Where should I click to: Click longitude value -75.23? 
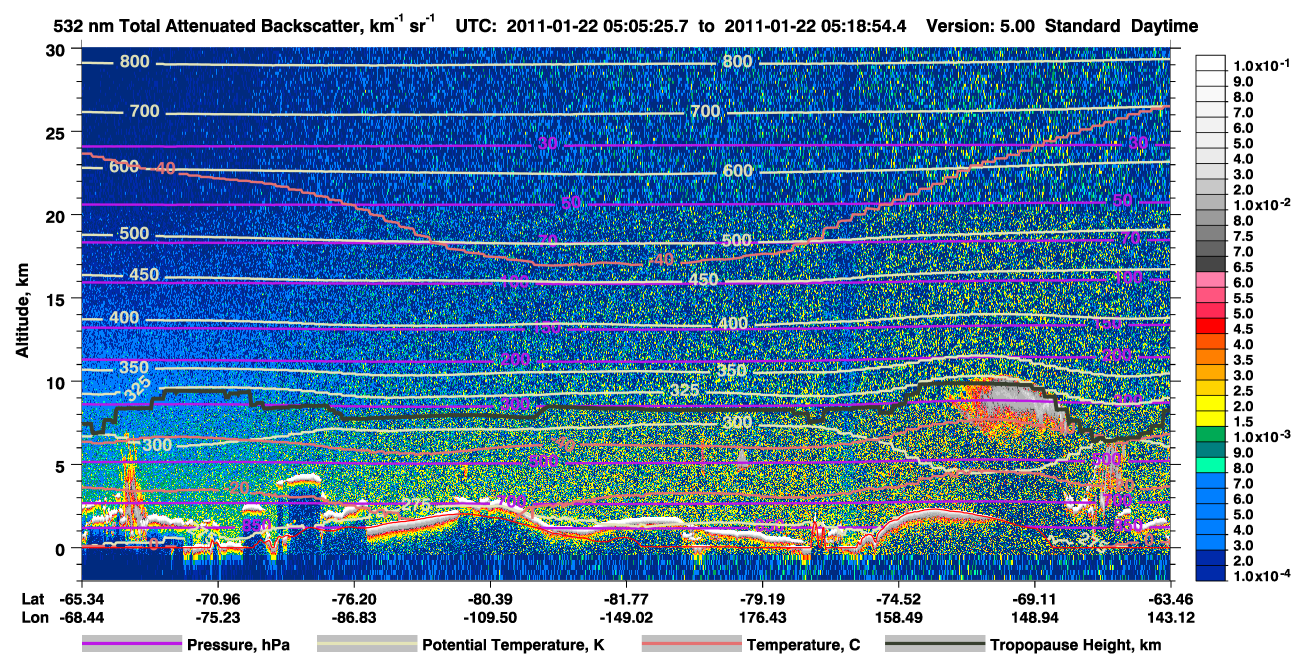218,617
